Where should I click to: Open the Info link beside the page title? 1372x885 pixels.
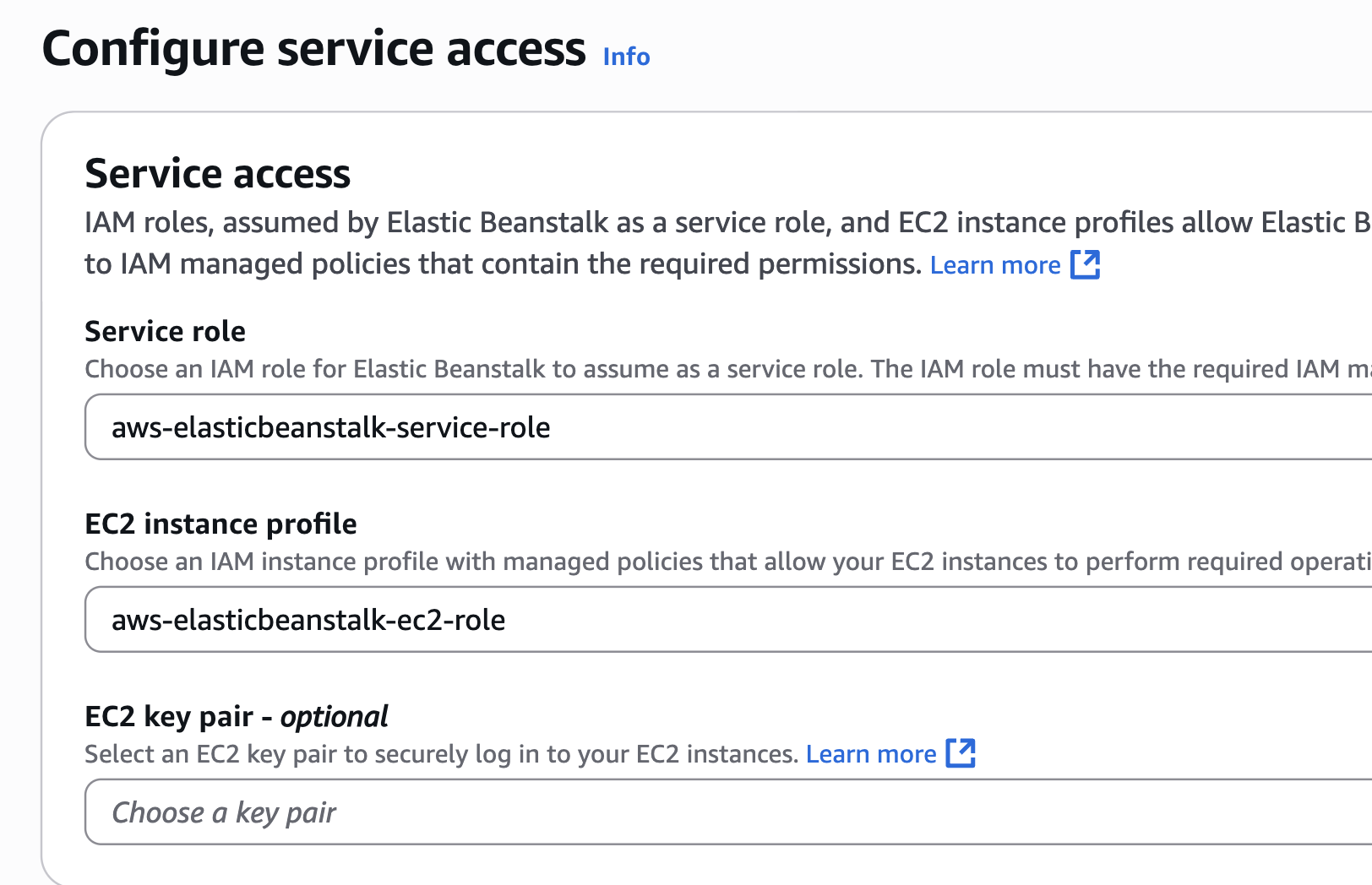click(626, 57)
